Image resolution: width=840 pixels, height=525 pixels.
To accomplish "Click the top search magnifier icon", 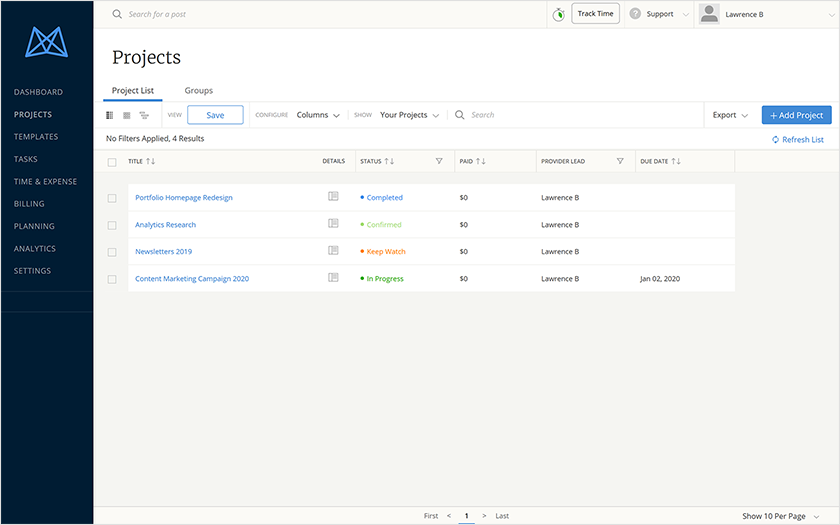I will coord(117,14).
